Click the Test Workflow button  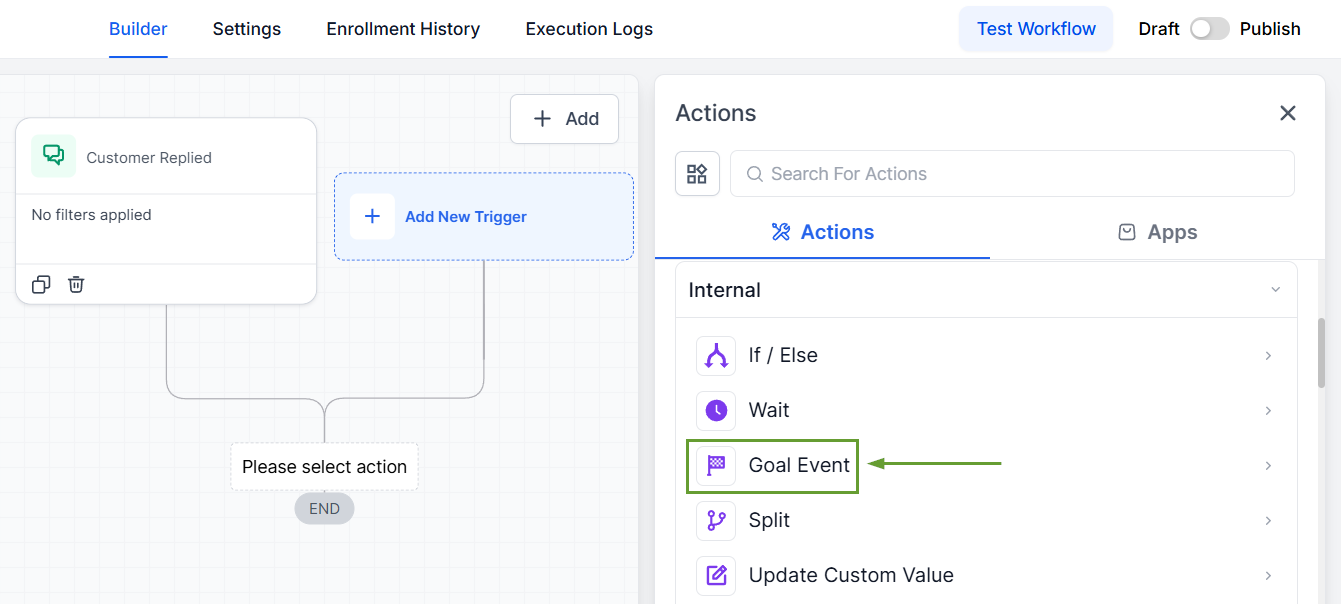pyautogui.click(x=1036, y=29)
